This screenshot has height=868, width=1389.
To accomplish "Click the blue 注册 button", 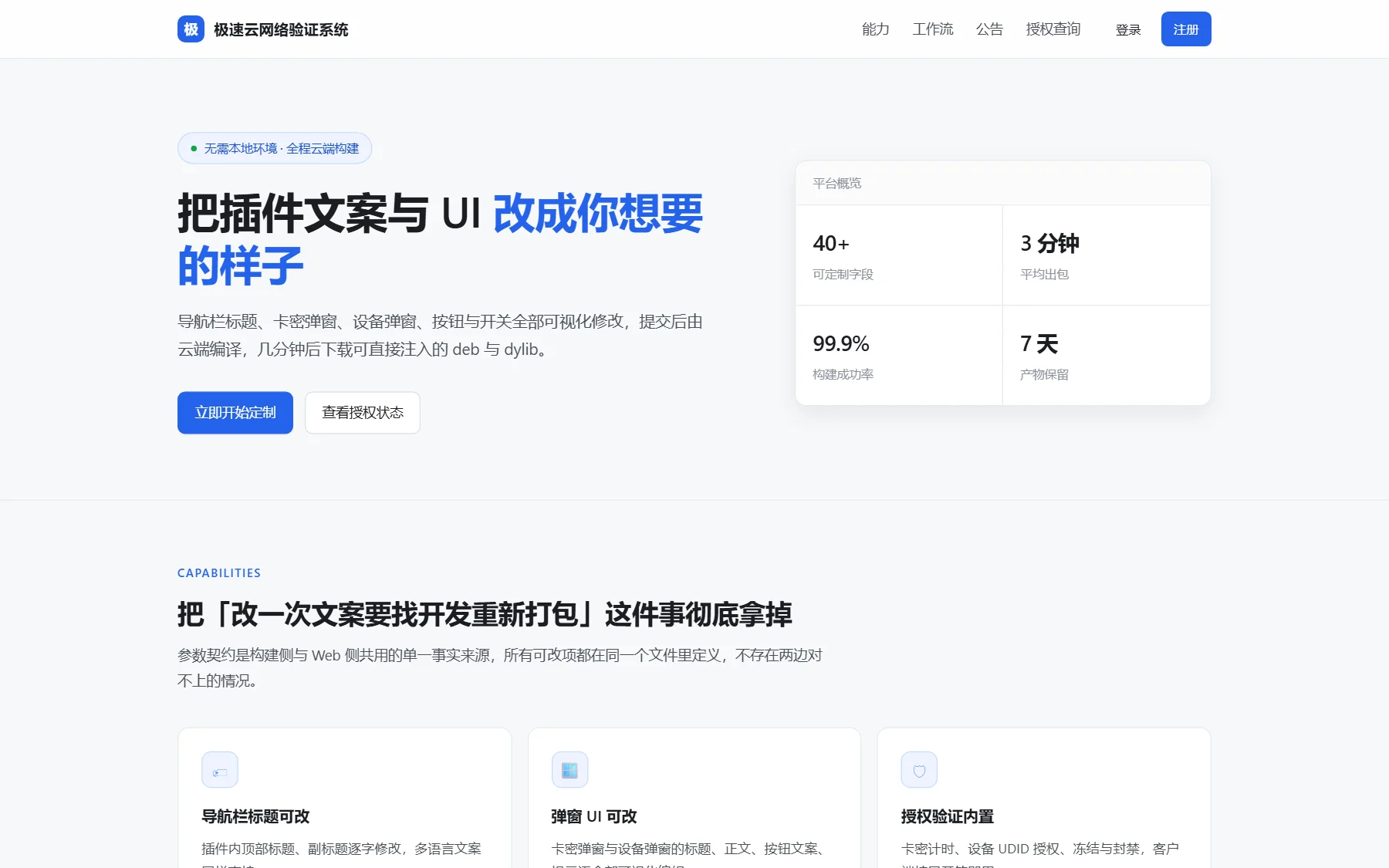I will (x=1186, y=29).
